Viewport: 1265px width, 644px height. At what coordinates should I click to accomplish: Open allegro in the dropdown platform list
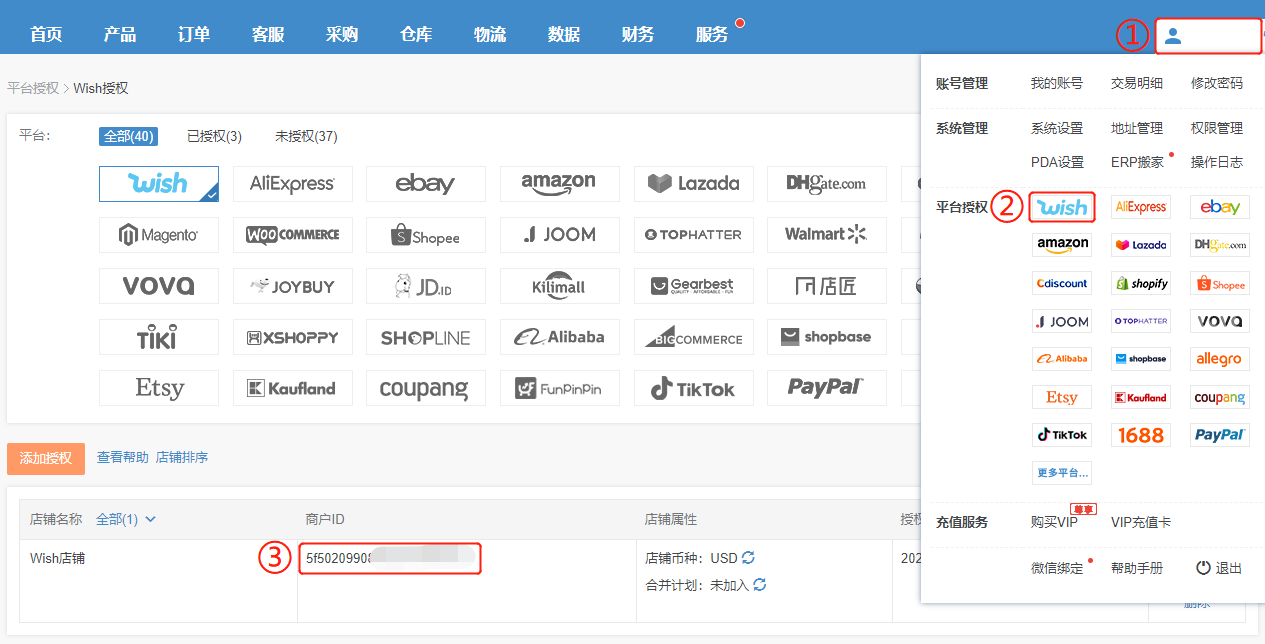pos(1220,359)
